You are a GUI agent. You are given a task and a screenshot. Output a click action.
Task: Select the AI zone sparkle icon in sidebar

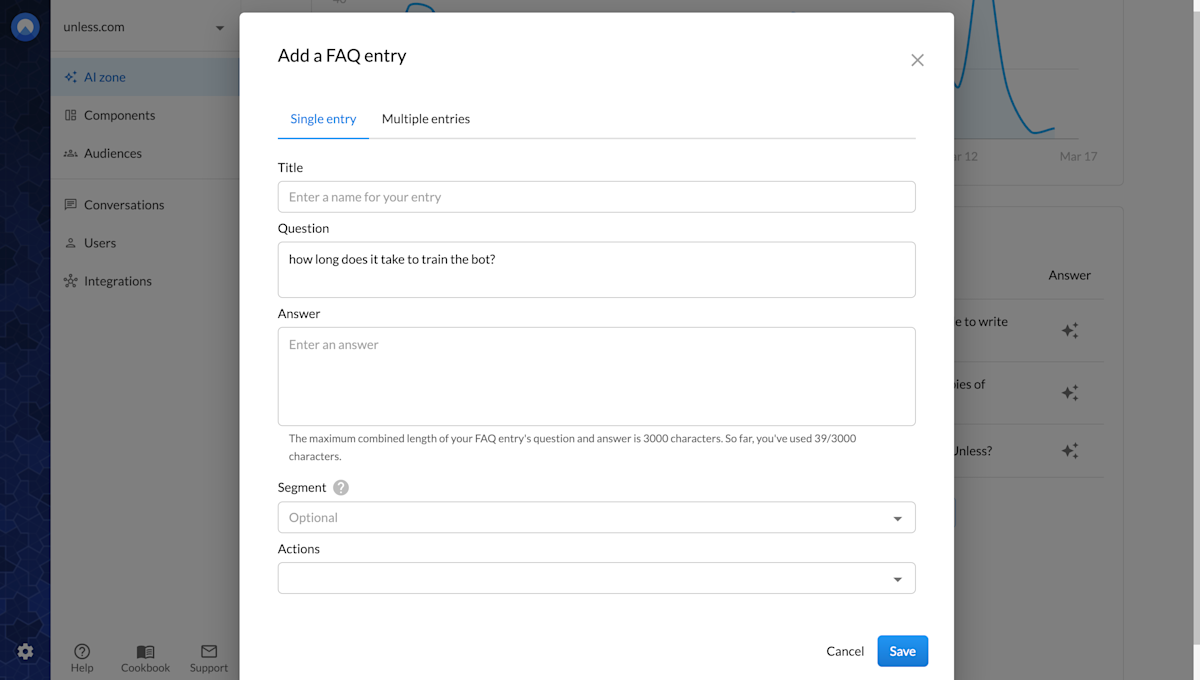point(70,76)
